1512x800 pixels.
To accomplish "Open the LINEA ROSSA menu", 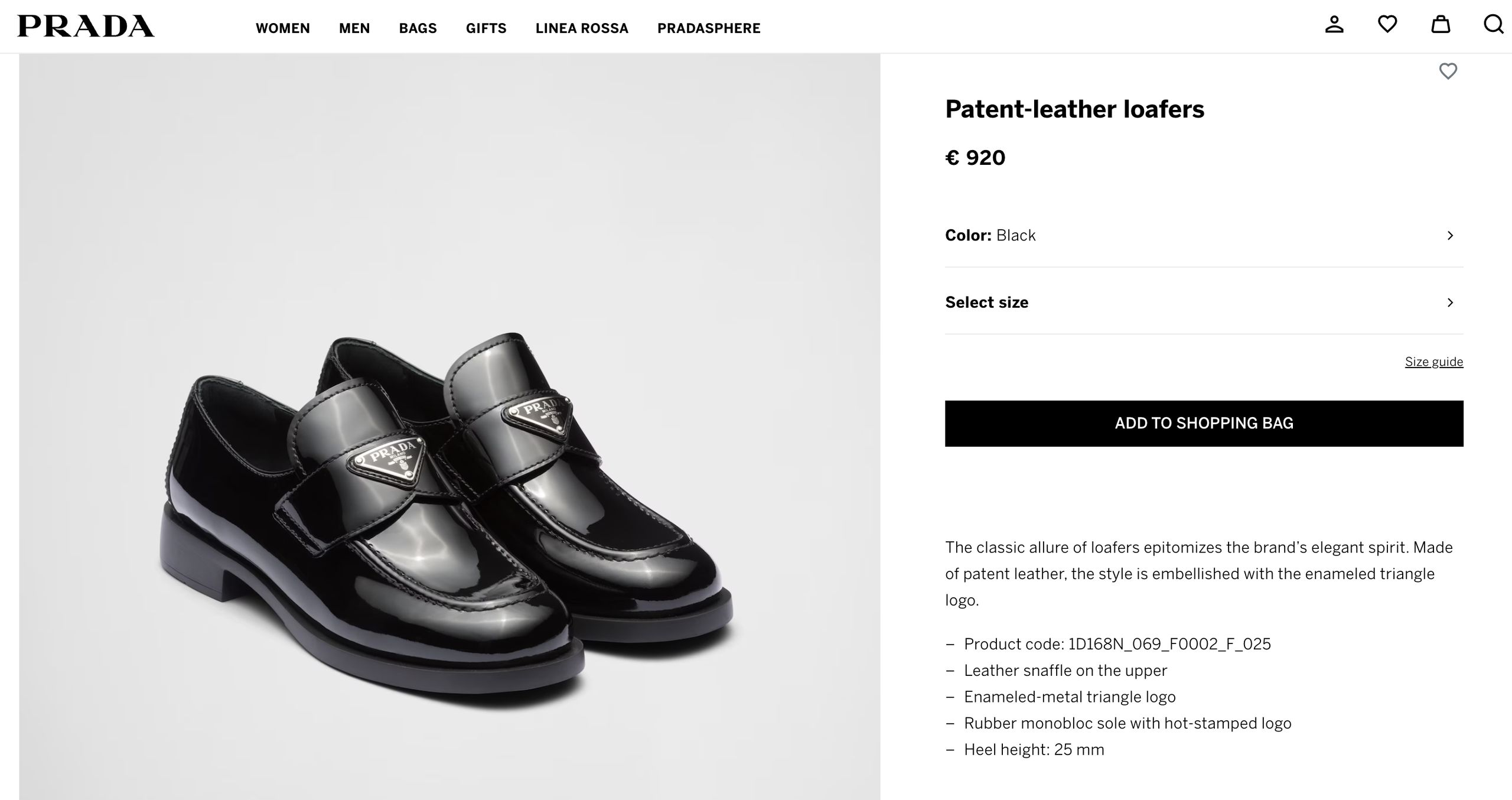I will (582, 28).
